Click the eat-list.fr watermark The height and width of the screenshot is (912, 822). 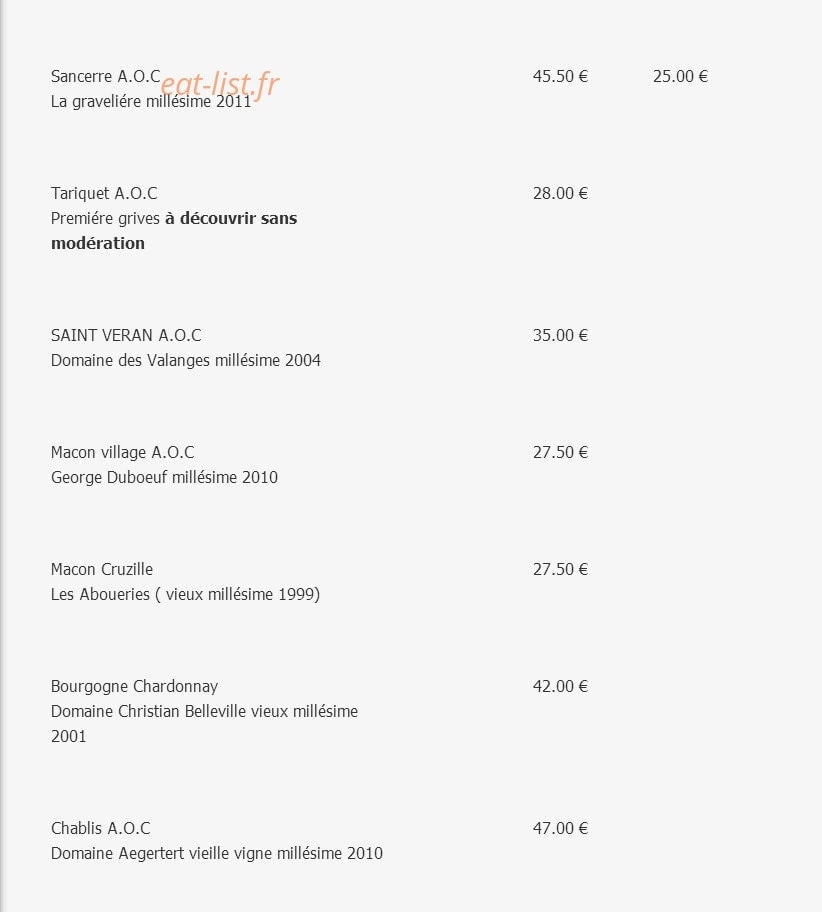220,84
